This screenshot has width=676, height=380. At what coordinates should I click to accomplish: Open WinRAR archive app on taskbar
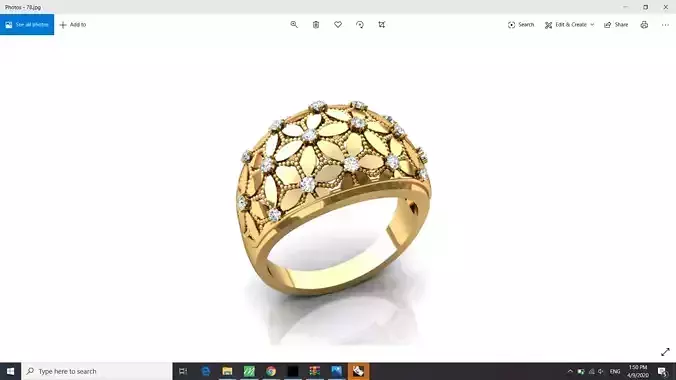click(x=315, y=371)
